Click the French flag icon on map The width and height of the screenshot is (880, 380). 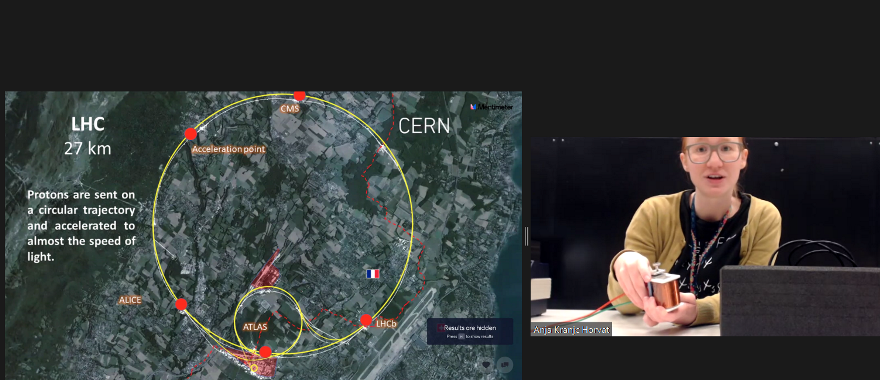[x=373, y=274]
